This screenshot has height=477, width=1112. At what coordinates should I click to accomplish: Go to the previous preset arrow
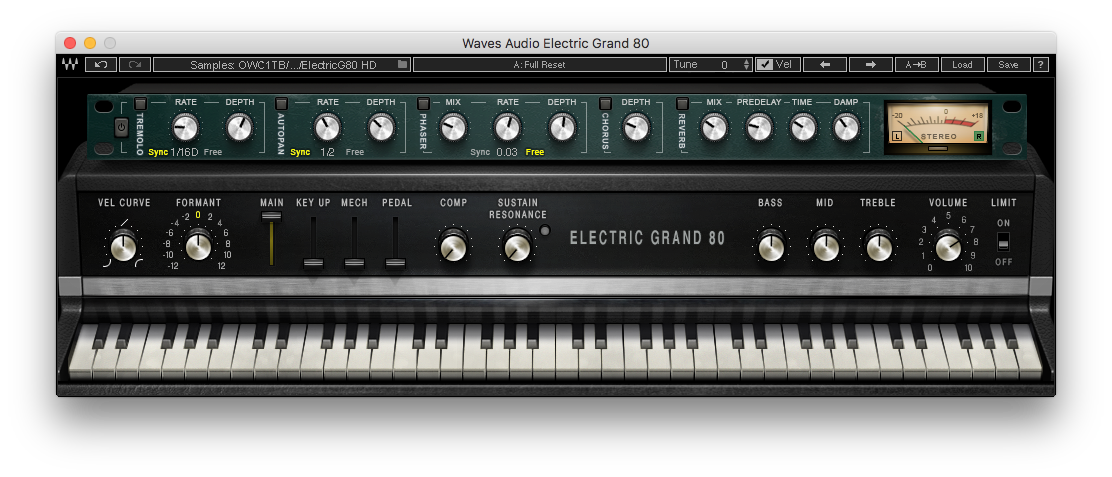[x=825, y=64]
